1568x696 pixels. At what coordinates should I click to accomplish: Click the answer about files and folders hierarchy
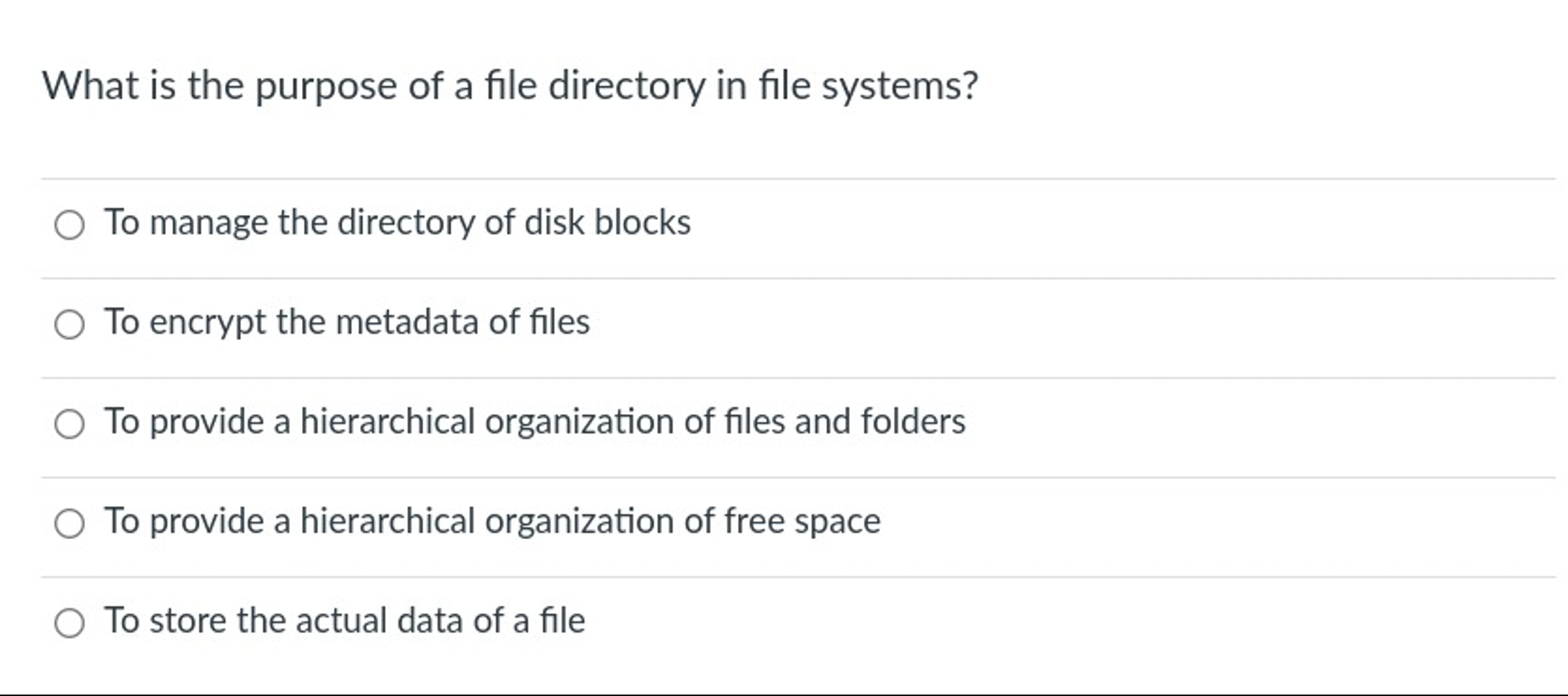click(534, 421)
